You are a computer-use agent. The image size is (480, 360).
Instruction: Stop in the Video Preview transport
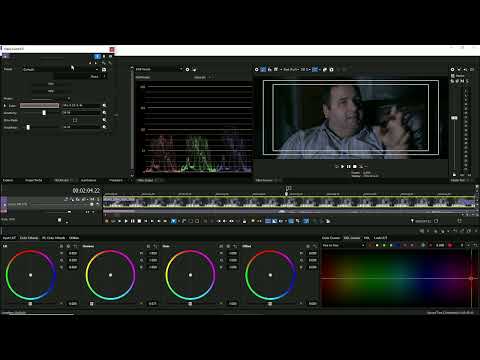pos(355,166)
